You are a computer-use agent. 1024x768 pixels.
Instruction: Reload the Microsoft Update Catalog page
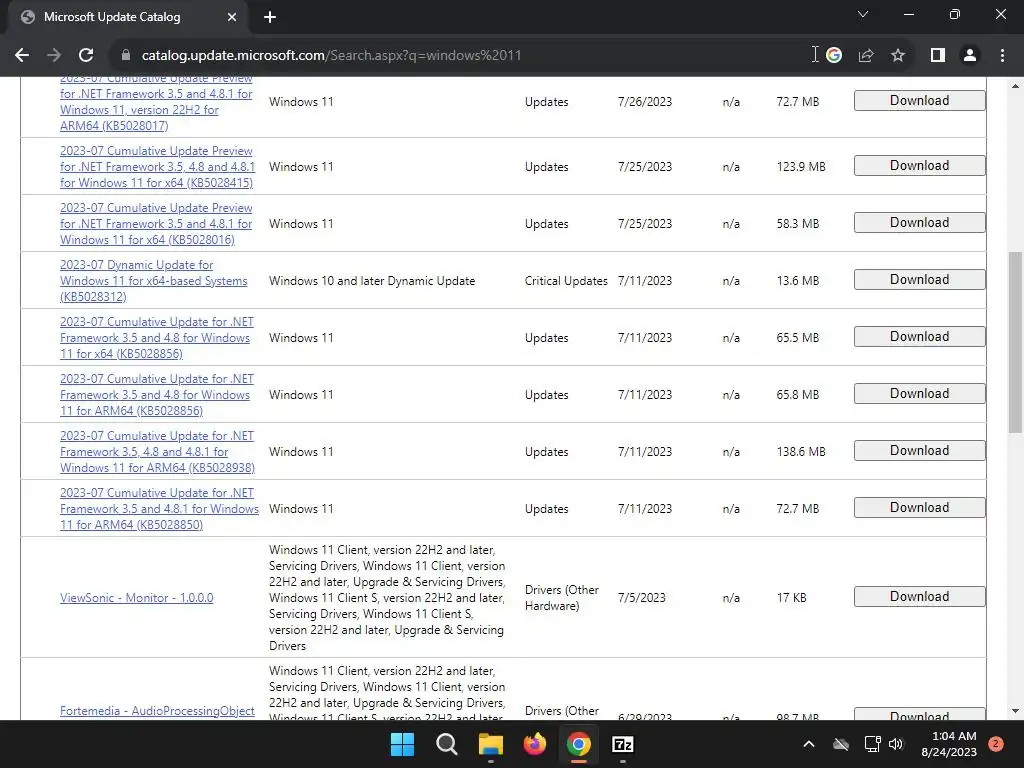[x=86, y=56]
